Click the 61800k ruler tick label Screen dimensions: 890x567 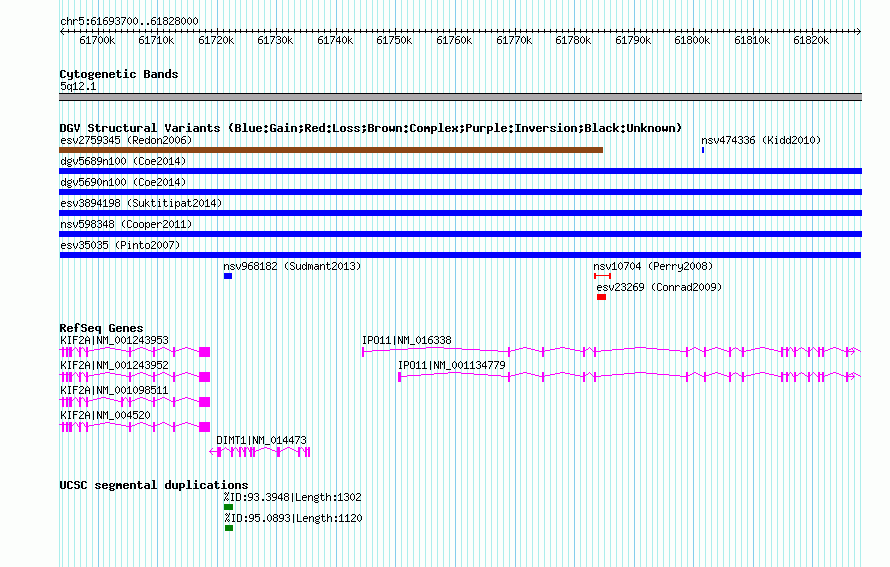692,41
